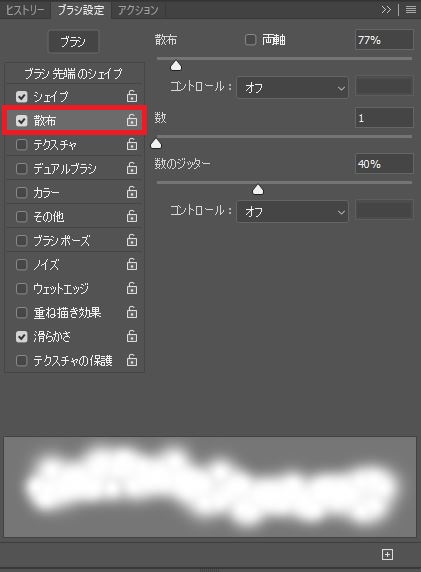Toggle the lock icon for カラー
This screenshot has width=421, height=572.
[x=132, y=192]
